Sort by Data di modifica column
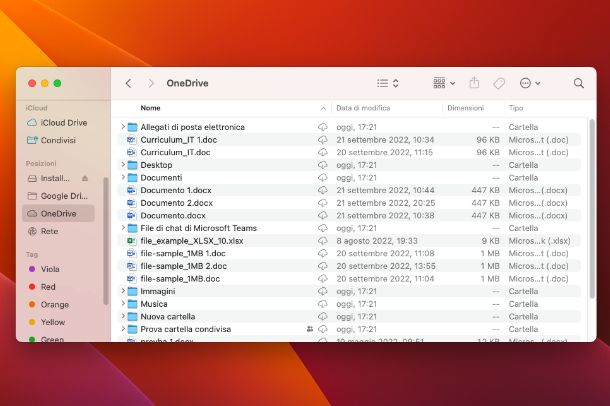This screenshot has height=406, width=610. [363, 108]
